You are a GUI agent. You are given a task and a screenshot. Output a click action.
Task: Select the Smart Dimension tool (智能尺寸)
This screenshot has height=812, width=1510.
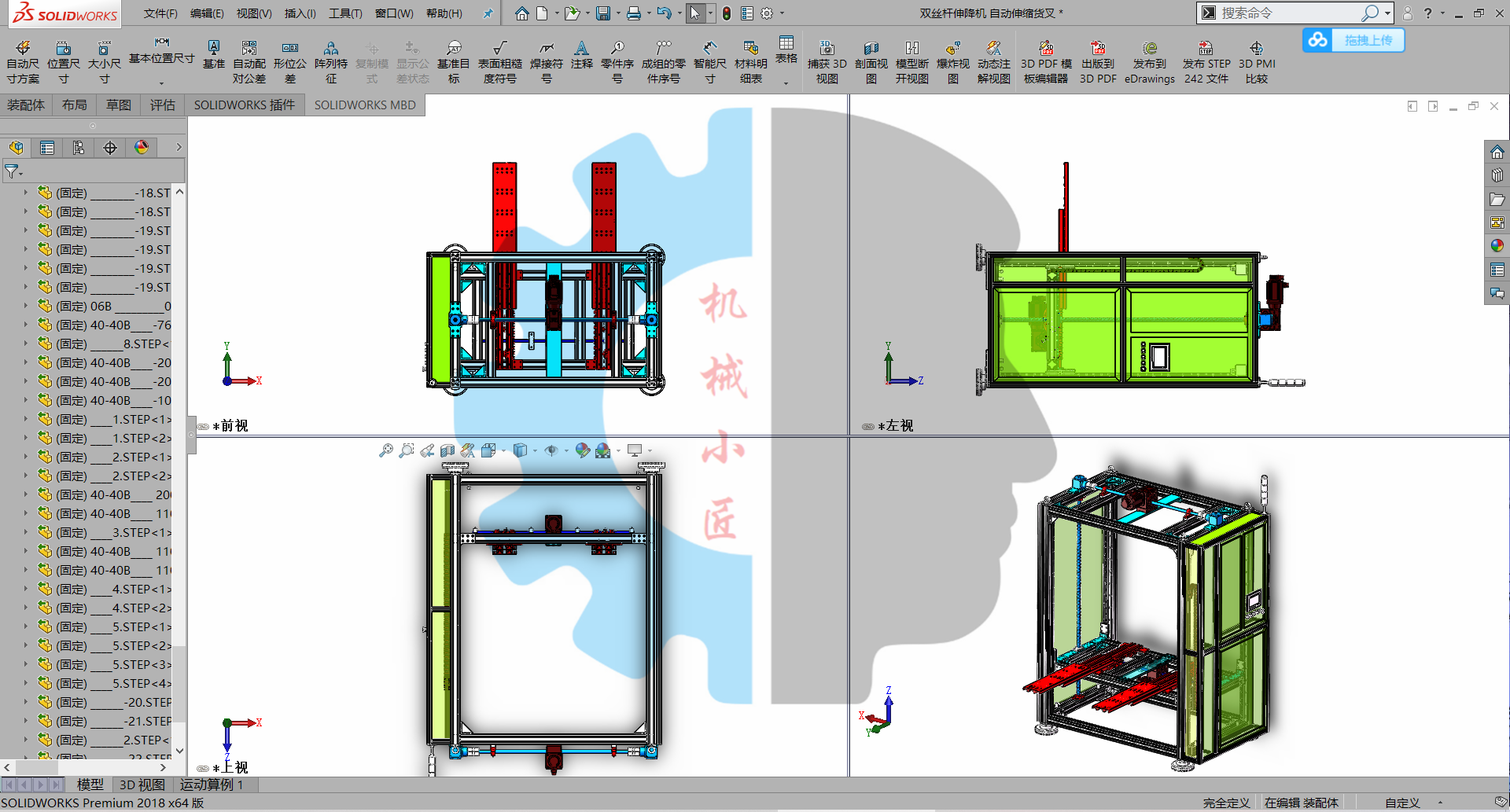coord(710,63)
